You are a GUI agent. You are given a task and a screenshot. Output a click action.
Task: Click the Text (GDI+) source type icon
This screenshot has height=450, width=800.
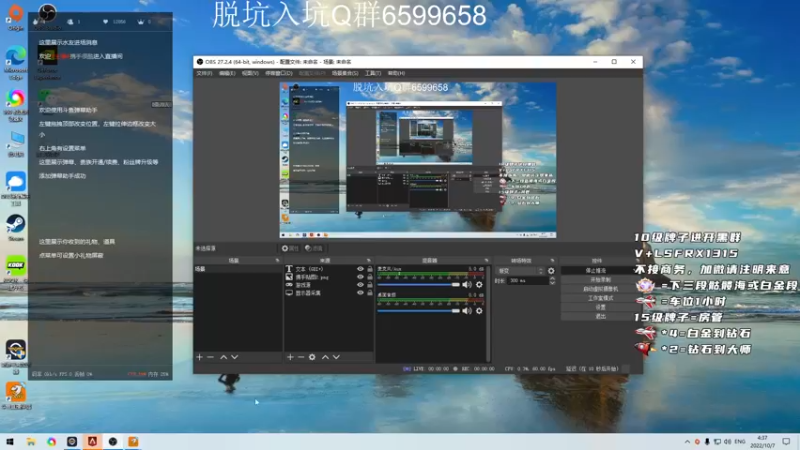289,269
